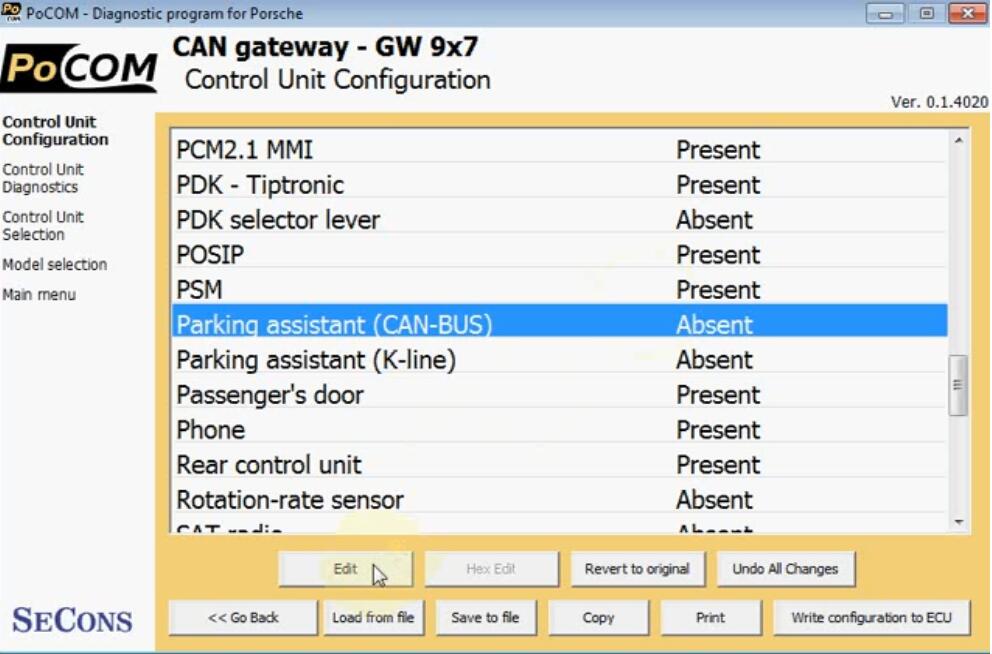Click the PoCOM logo

[78, 68]
